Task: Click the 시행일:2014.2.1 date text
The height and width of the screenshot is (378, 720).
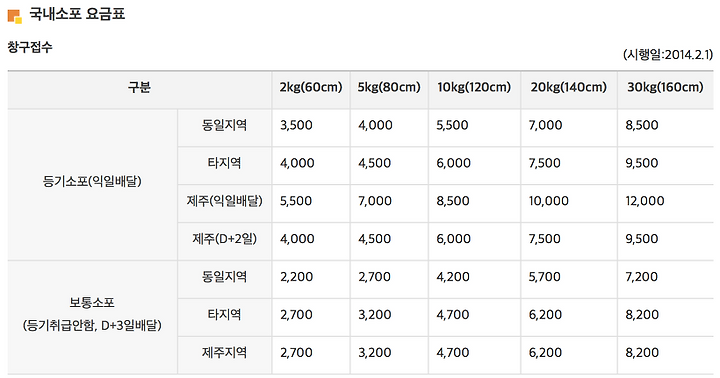Action: (x=668, y=55)
